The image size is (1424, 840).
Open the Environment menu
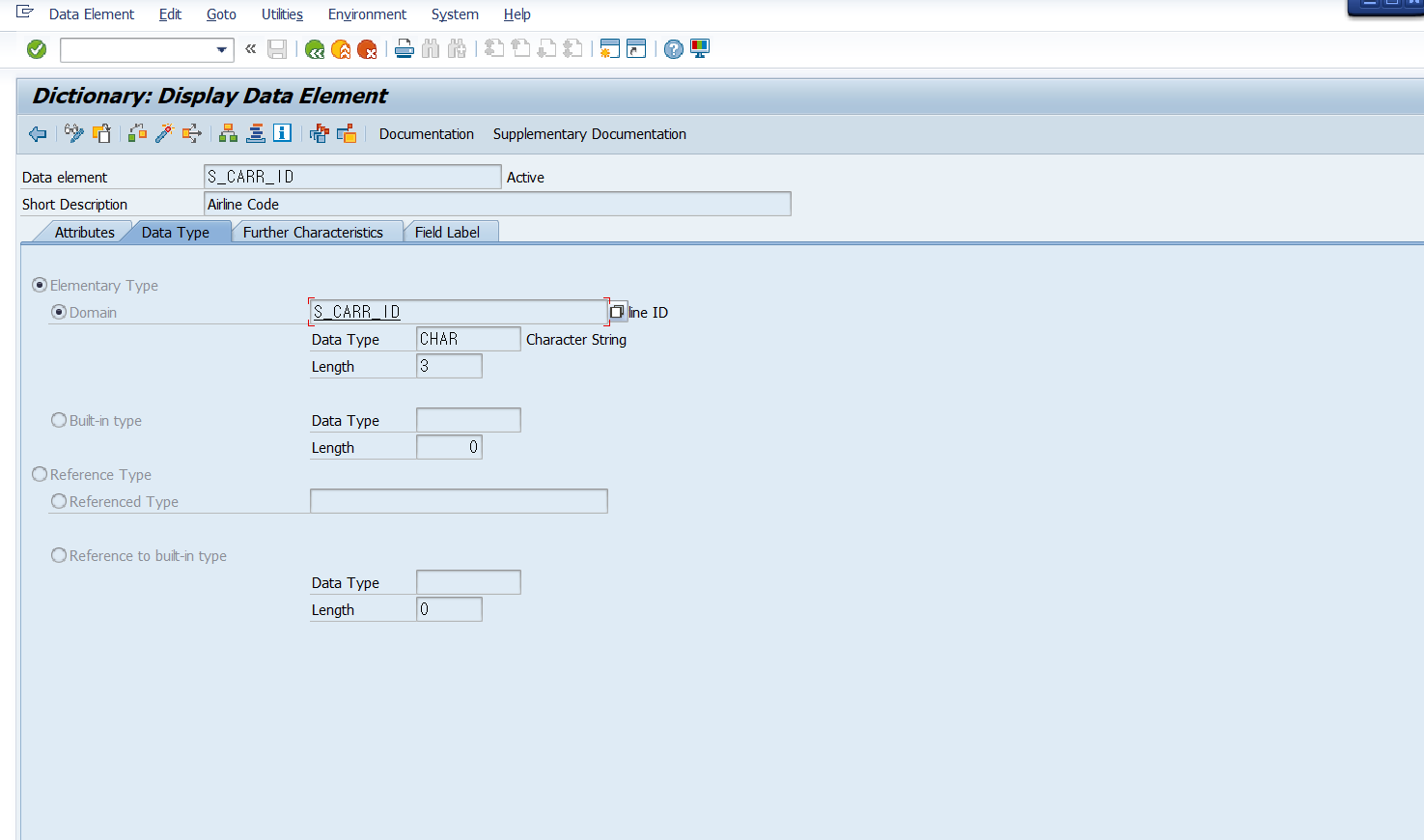point(367,14)
